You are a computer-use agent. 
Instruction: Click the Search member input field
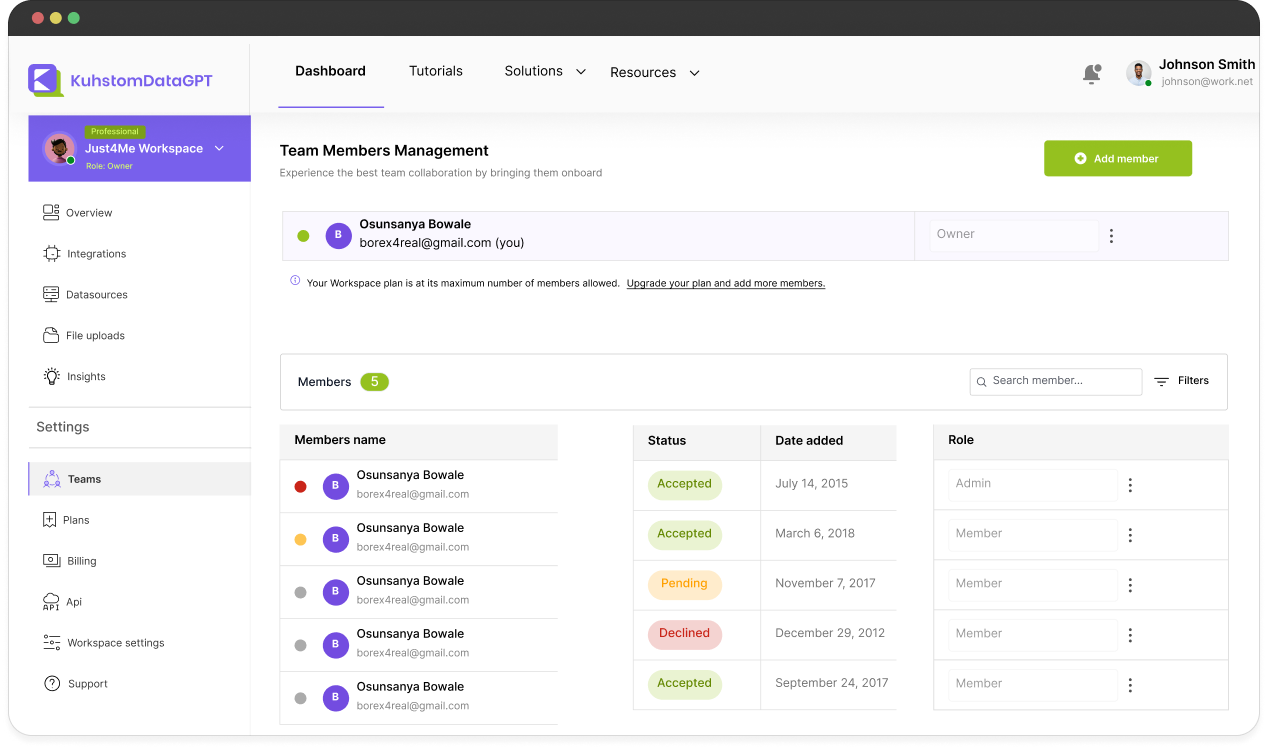point(1055,381)
